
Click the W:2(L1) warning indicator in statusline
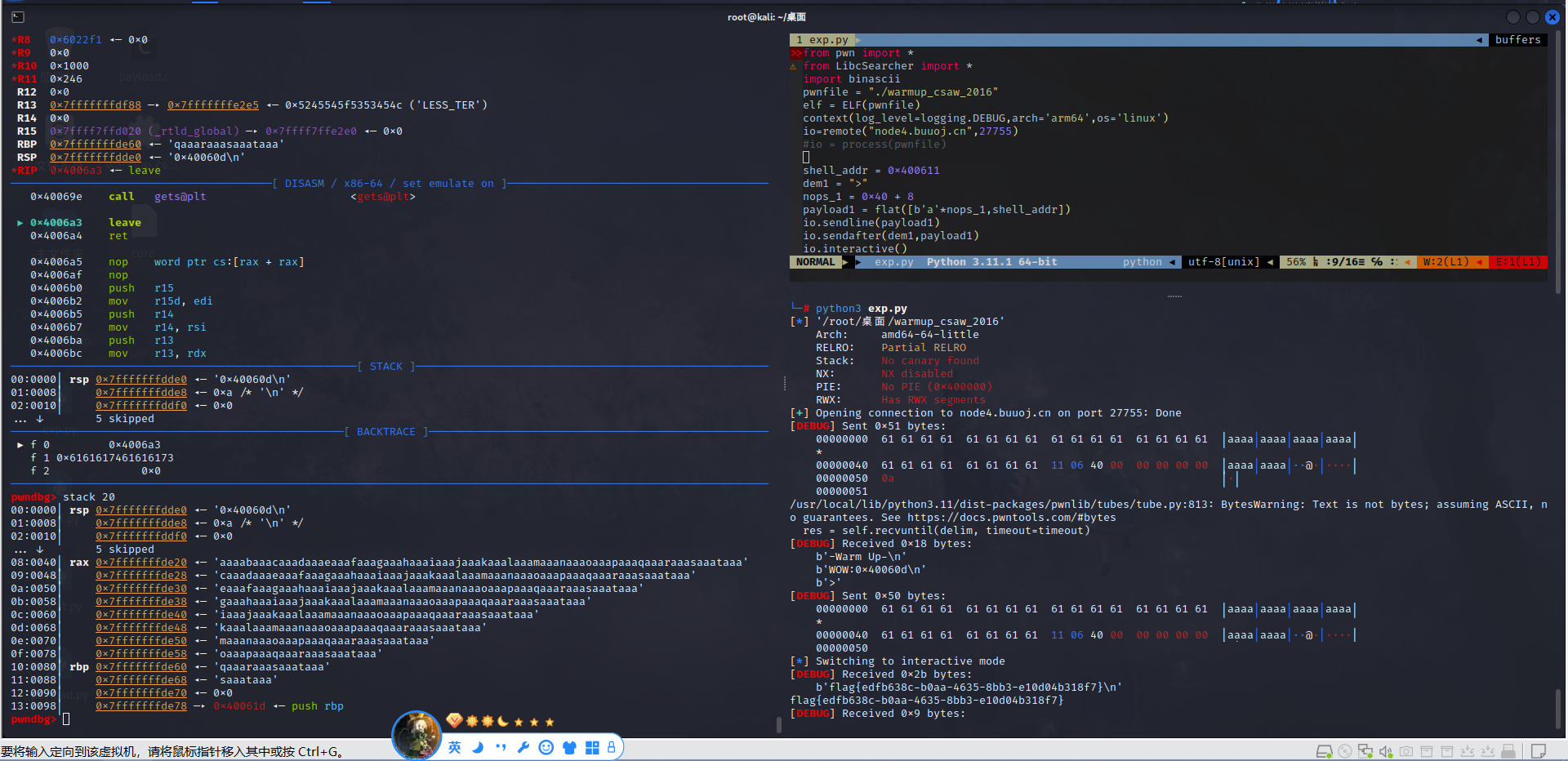pyautogui.click(x=1445, y=262)
